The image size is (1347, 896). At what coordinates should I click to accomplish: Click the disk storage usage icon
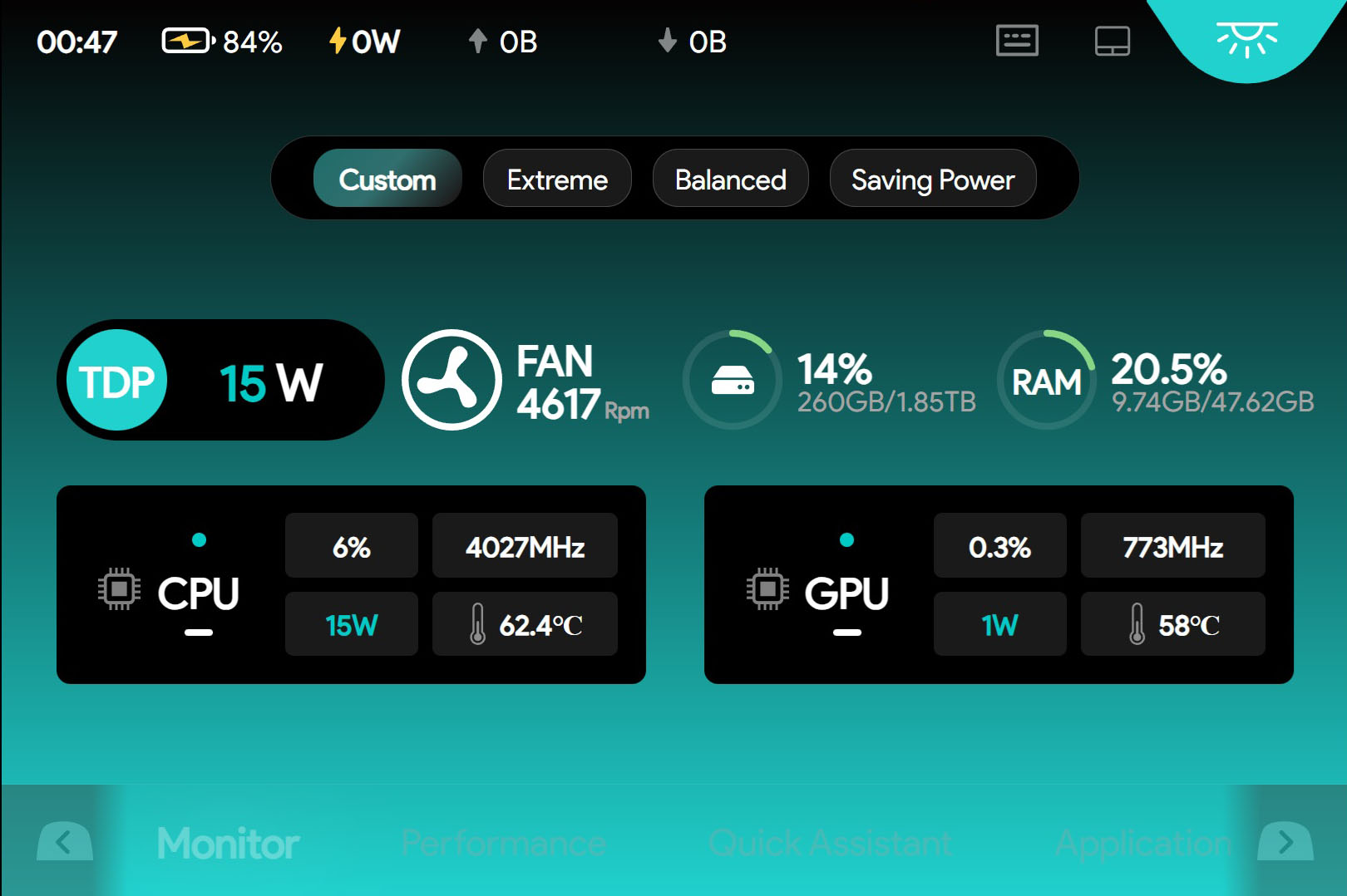[733, 380]
